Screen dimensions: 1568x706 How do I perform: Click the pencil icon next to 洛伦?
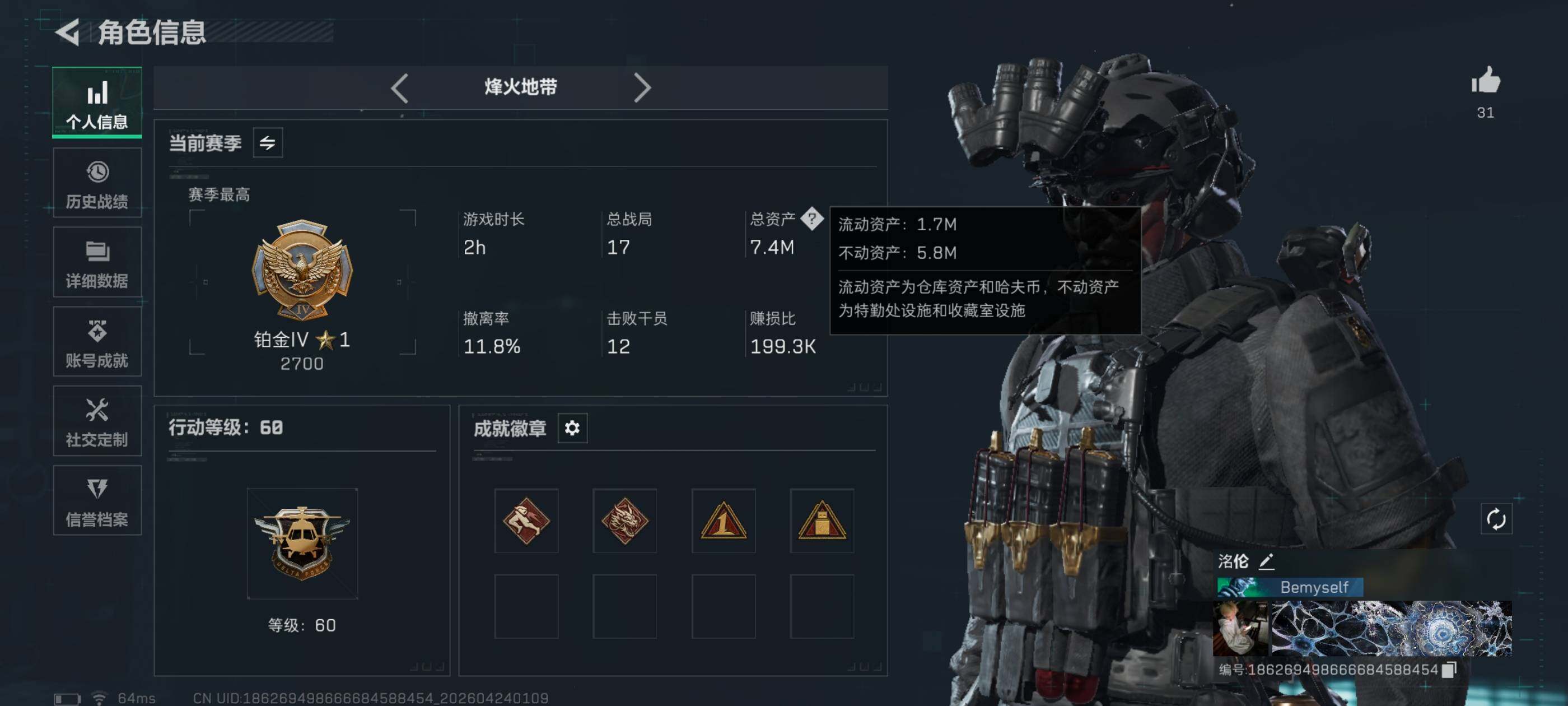1266,561
